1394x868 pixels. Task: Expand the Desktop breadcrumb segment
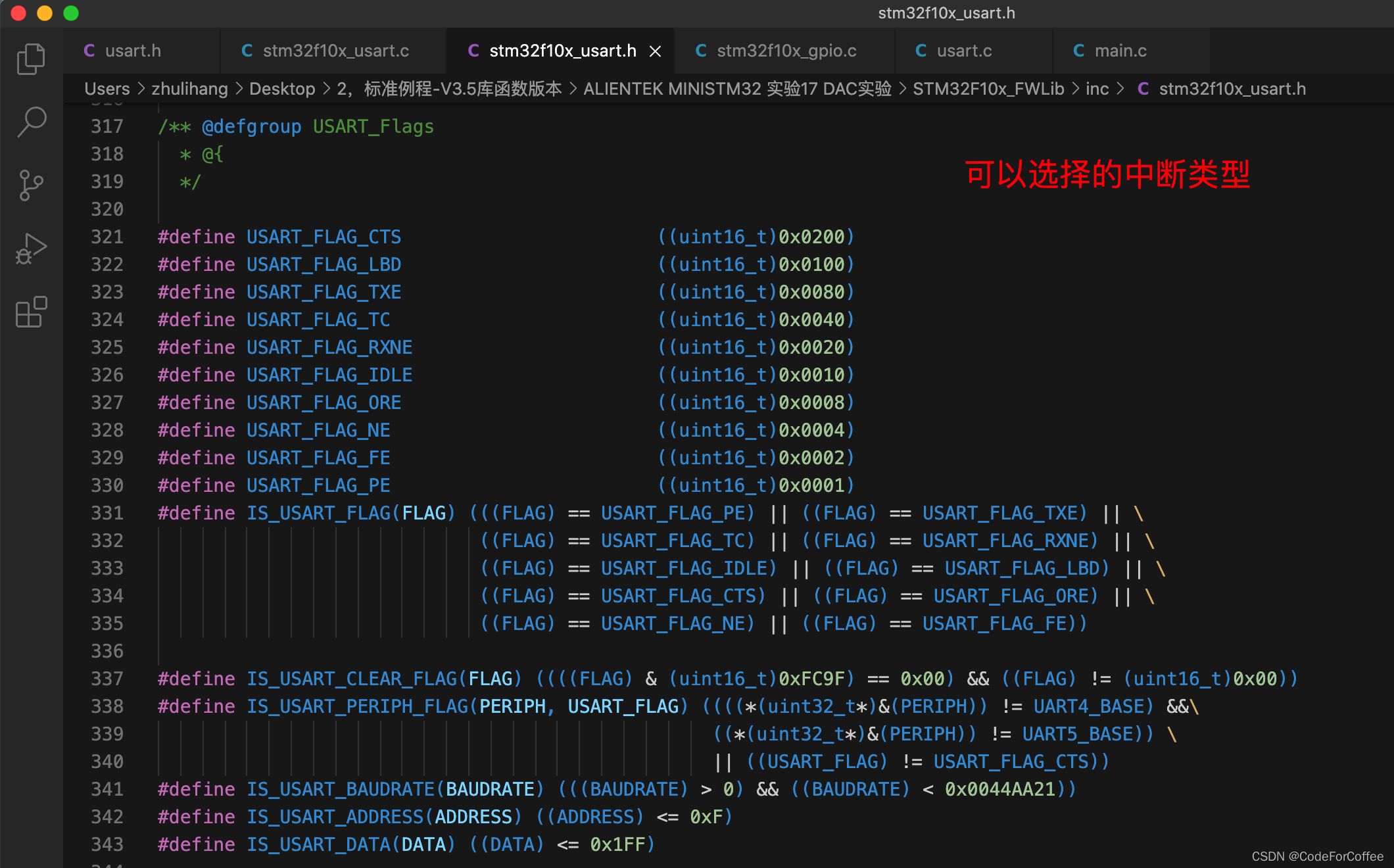[282, 89]
